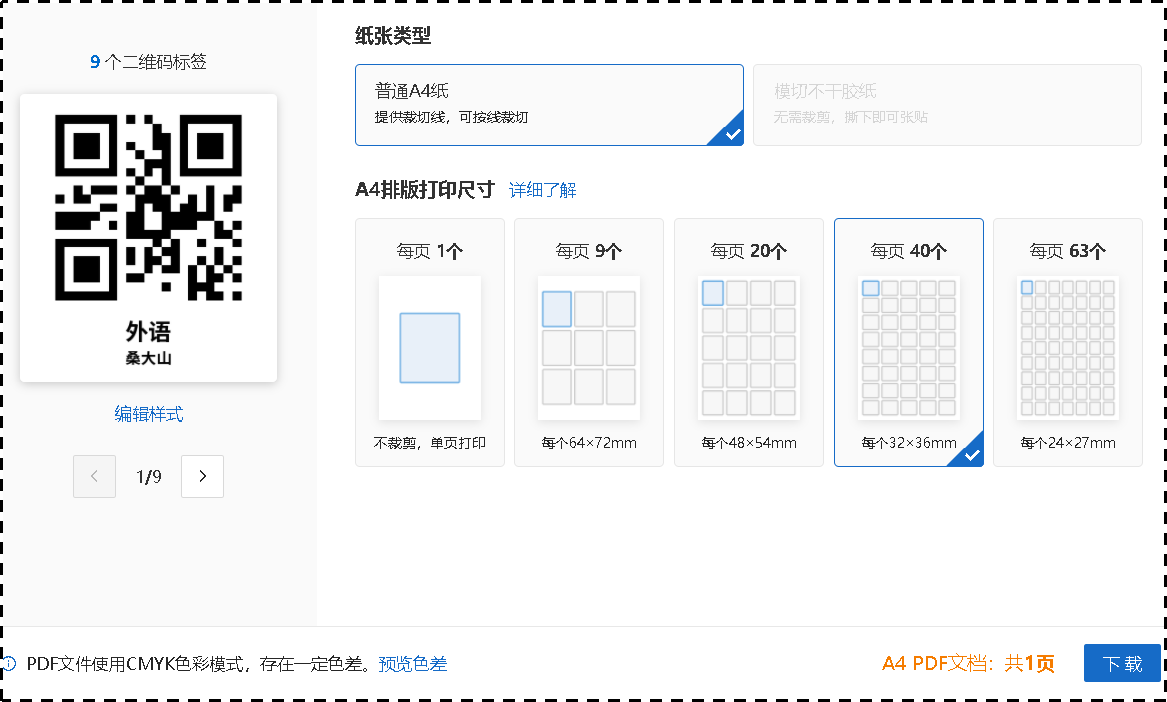Click the 1/9 page indicator
1167x702 pixels.
pos(149,476)
